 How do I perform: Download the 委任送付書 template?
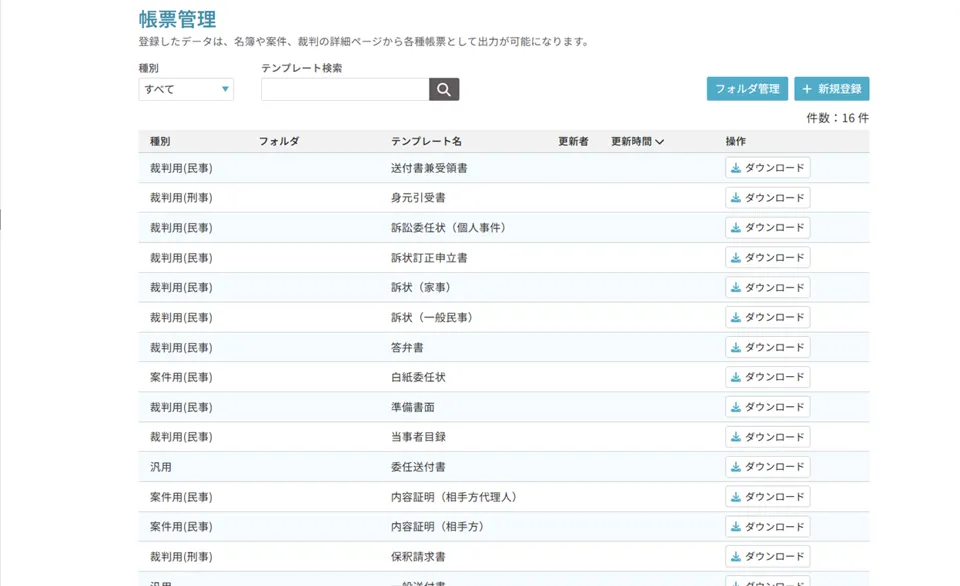point(768,467)
